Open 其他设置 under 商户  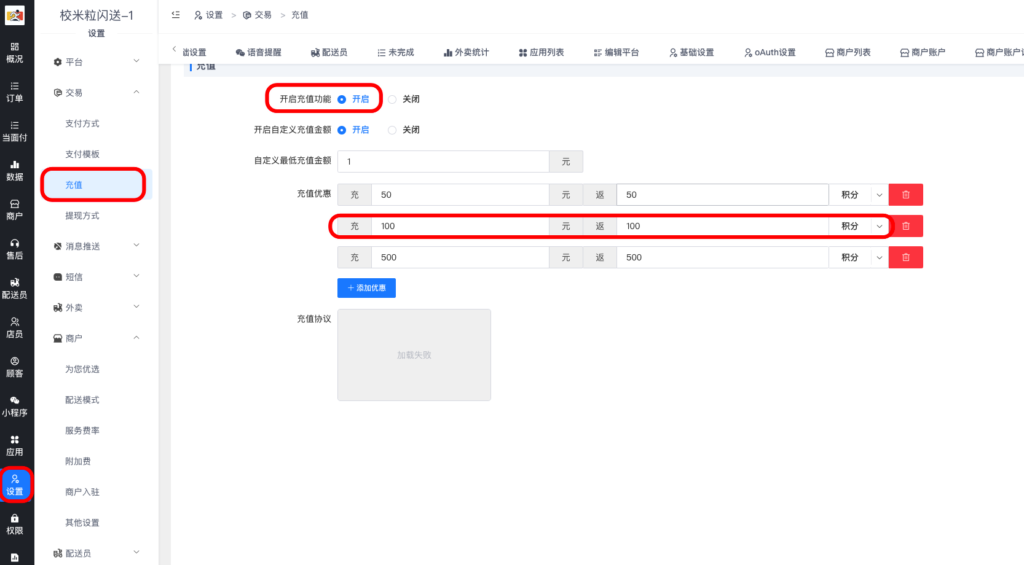coord(82,523)
